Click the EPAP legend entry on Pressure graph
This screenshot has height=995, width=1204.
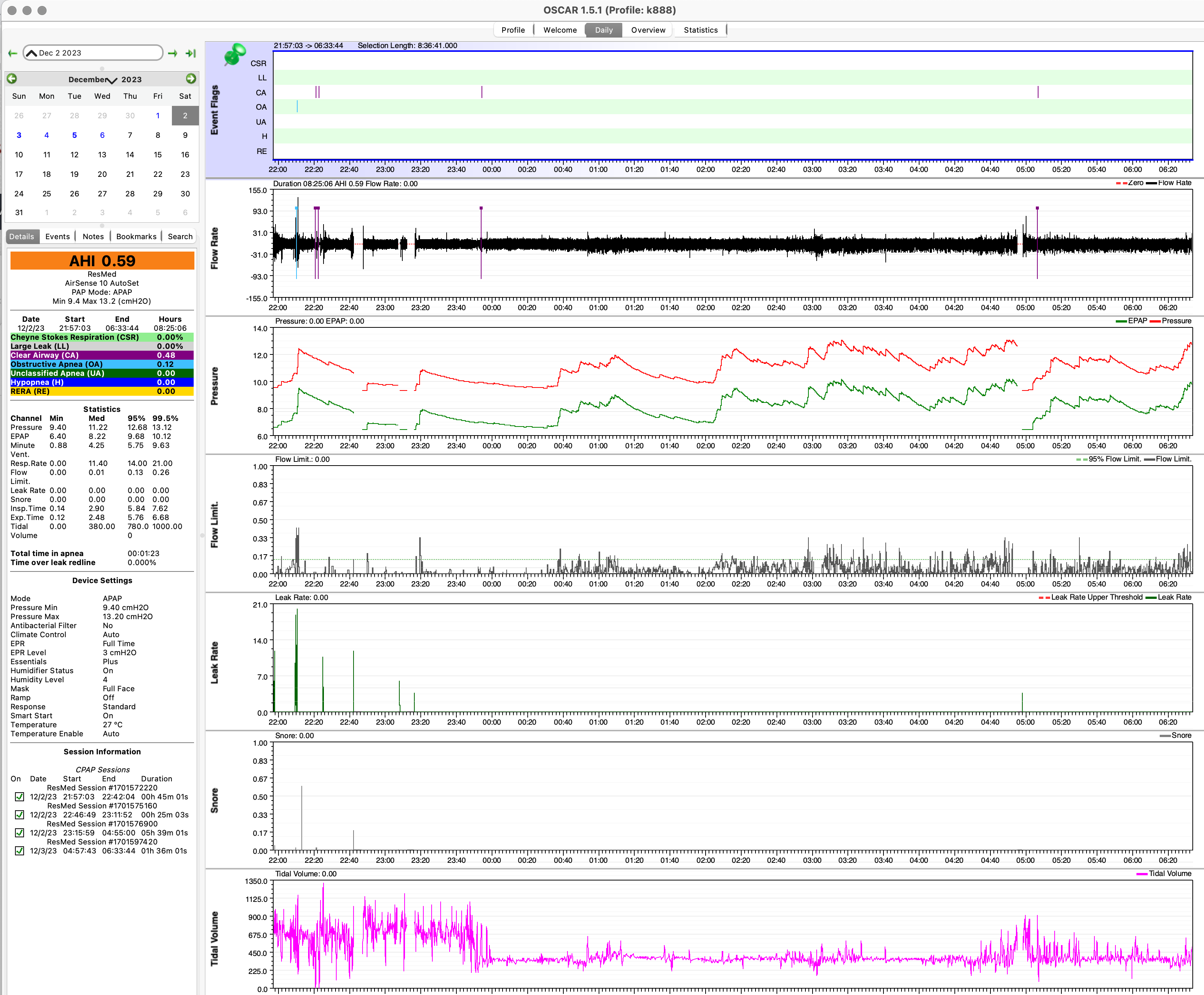point(1131,321)
